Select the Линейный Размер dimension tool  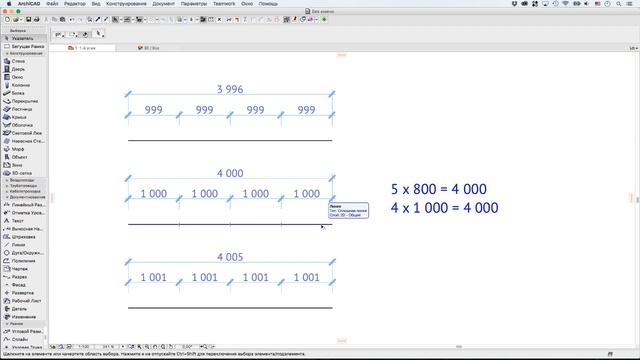pos(24,205)
